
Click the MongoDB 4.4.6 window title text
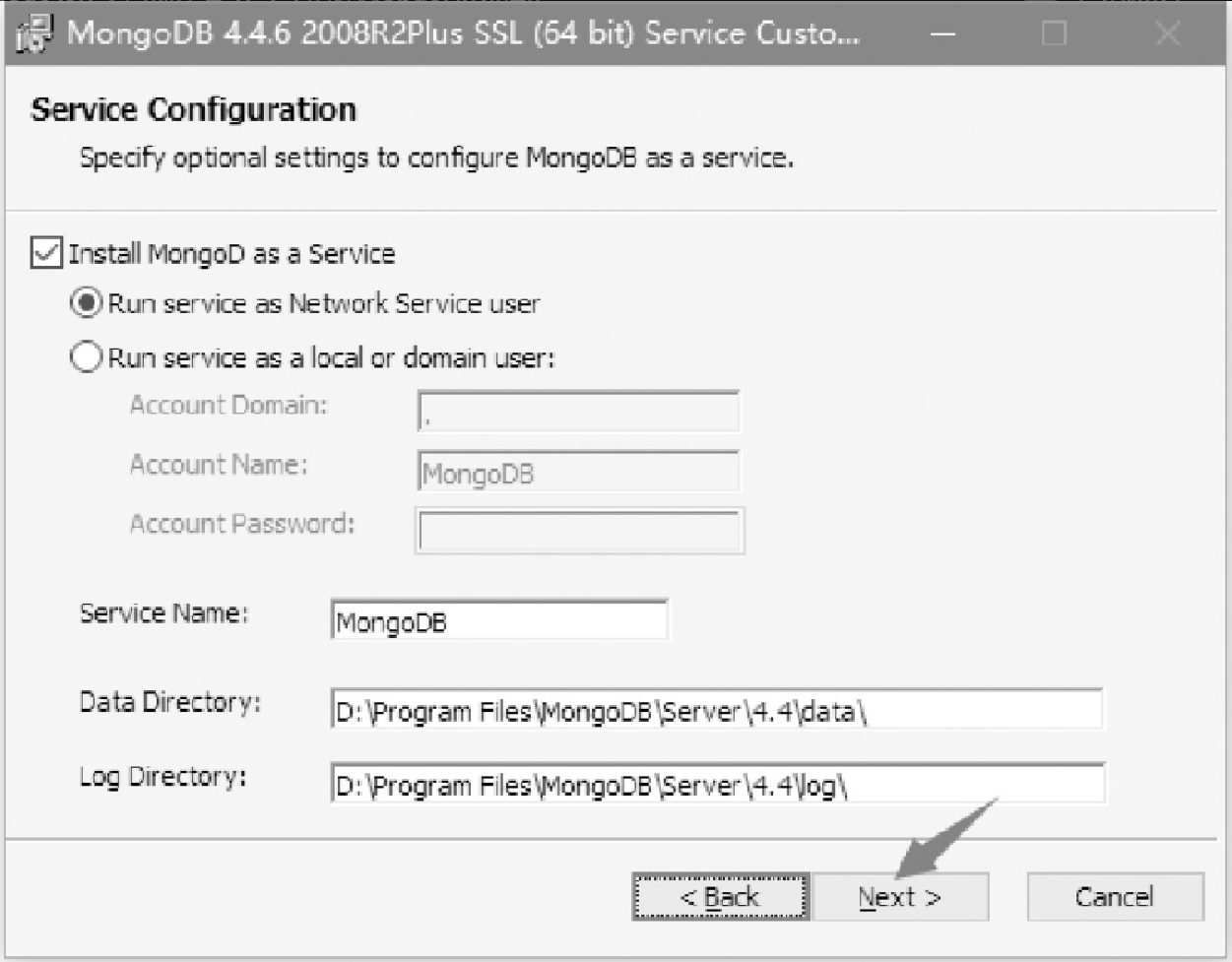point(463,33)
